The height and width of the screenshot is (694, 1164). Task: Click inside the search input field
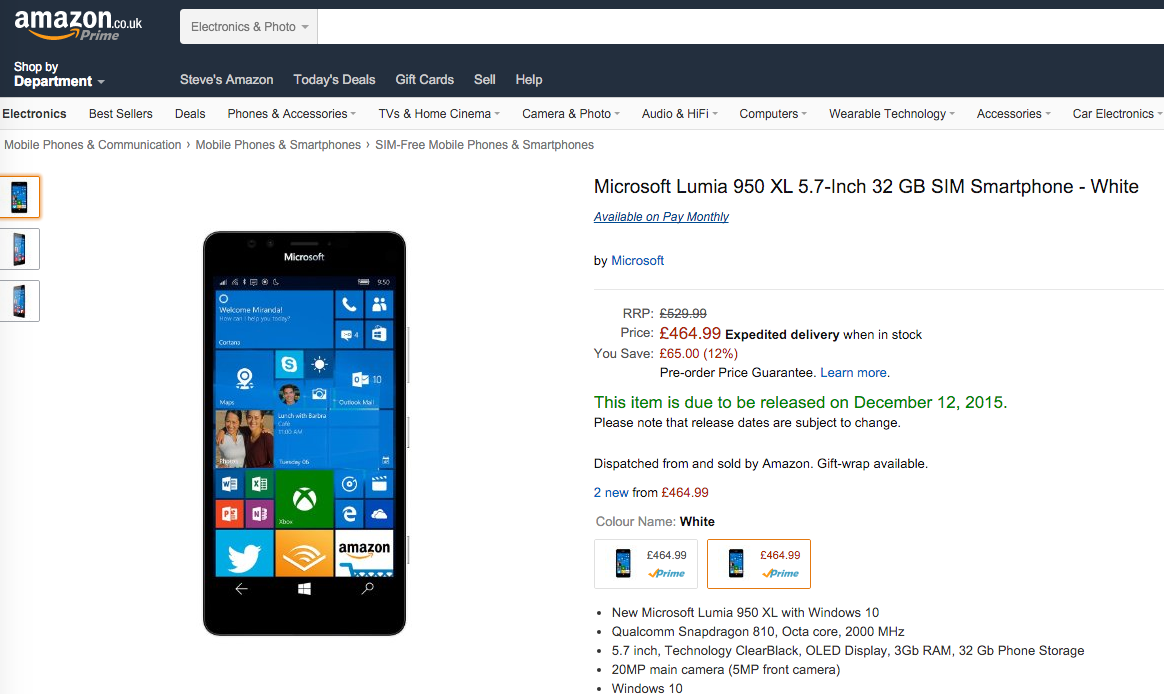pos(741,27)
